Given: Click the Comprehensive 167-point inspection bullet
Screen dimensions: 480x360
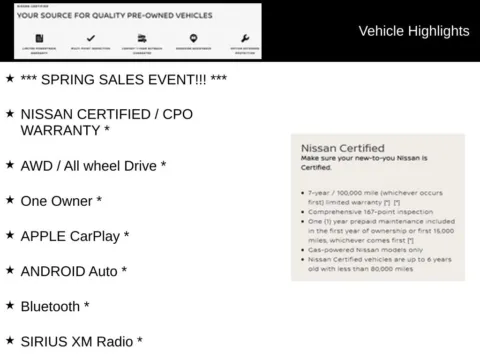Looking at the screenshot, I should (x=370, y=212).
